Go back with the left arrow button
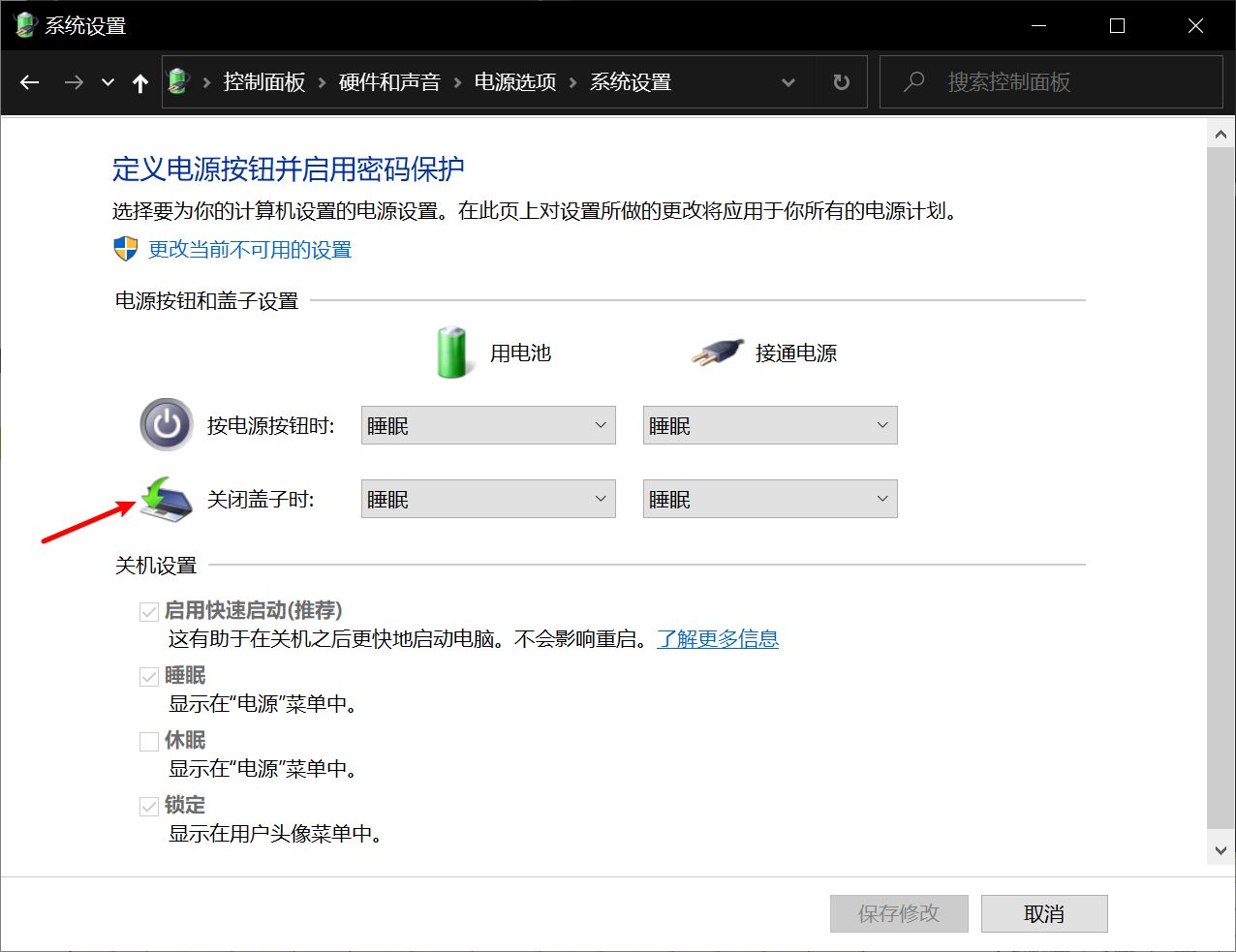The width and height of the screenshot is (1236, 952). tap(30, 82)
